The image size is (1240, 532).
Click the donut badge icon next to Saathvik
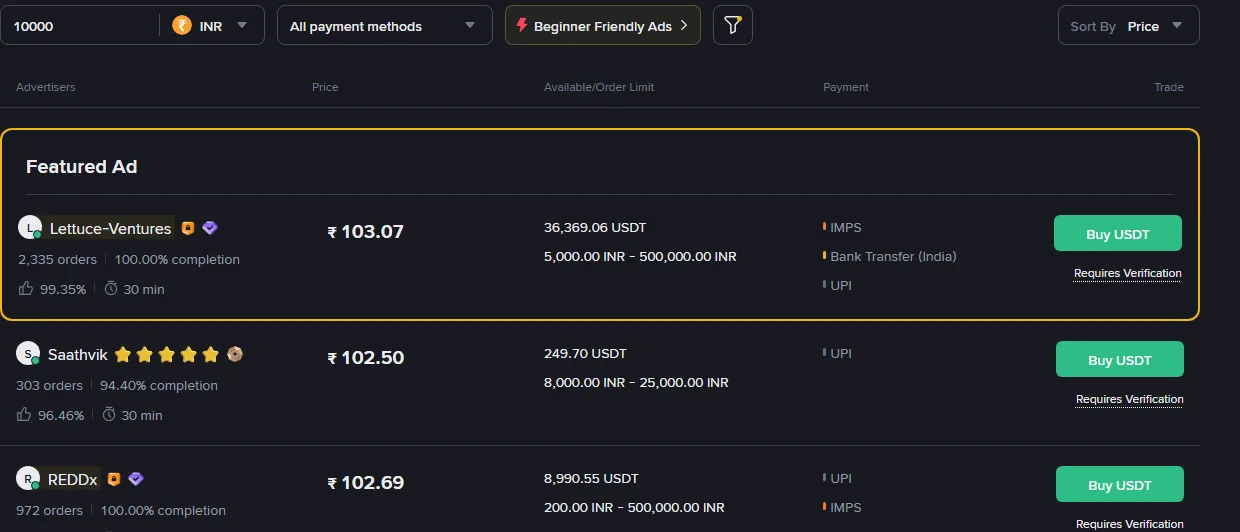(x=235, y=354)
